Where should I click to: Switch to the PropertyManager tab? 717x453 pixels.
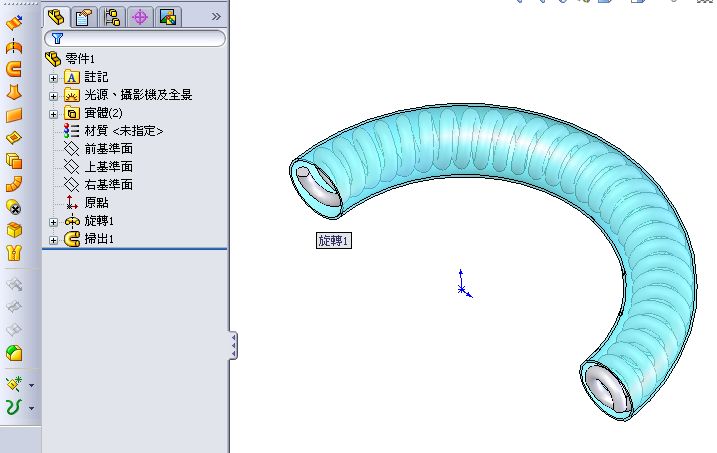(84, 18)
